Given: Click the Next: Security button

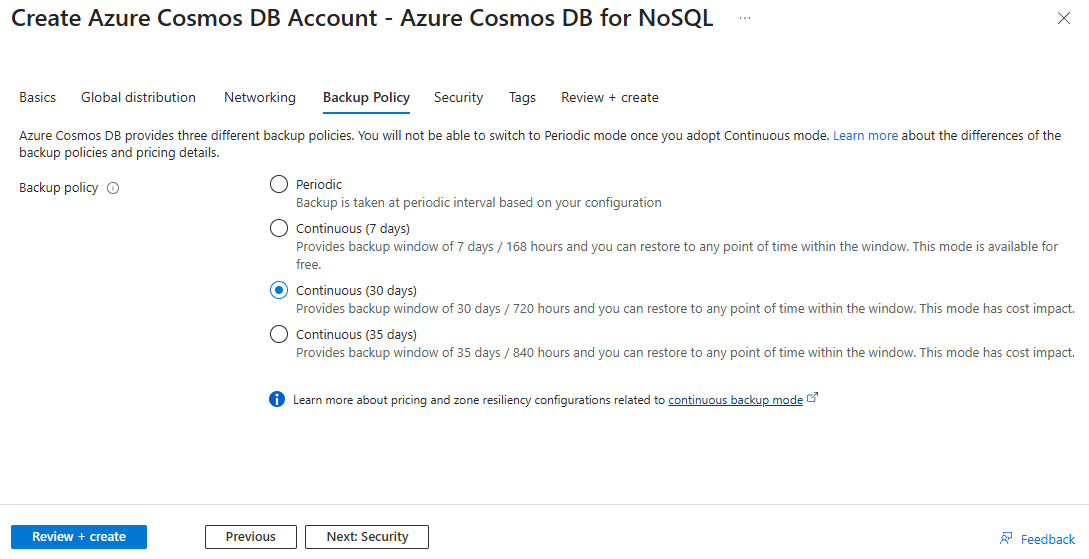Looking at the screenshot, I should 367,537.
